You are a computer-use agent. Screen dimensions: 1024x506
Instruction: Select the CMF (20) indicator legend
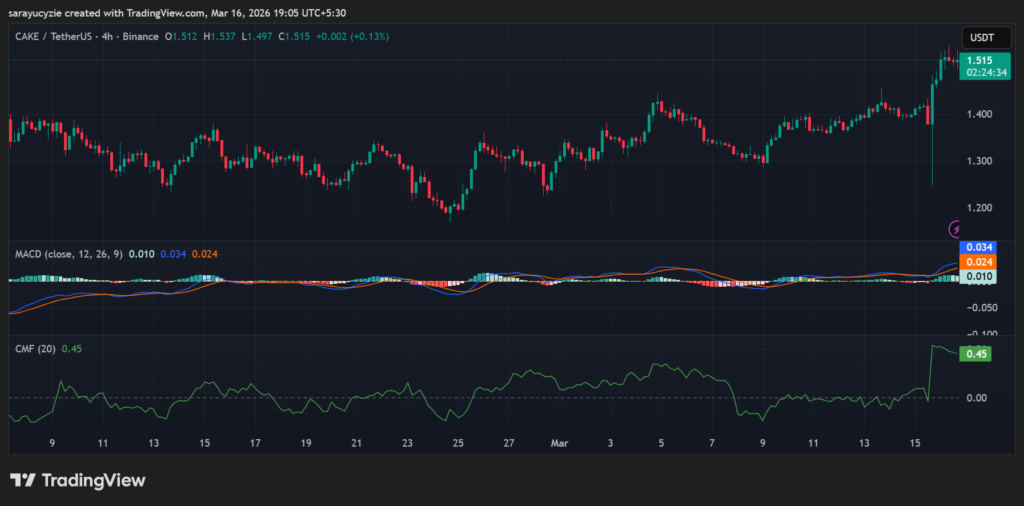[34, 348]
